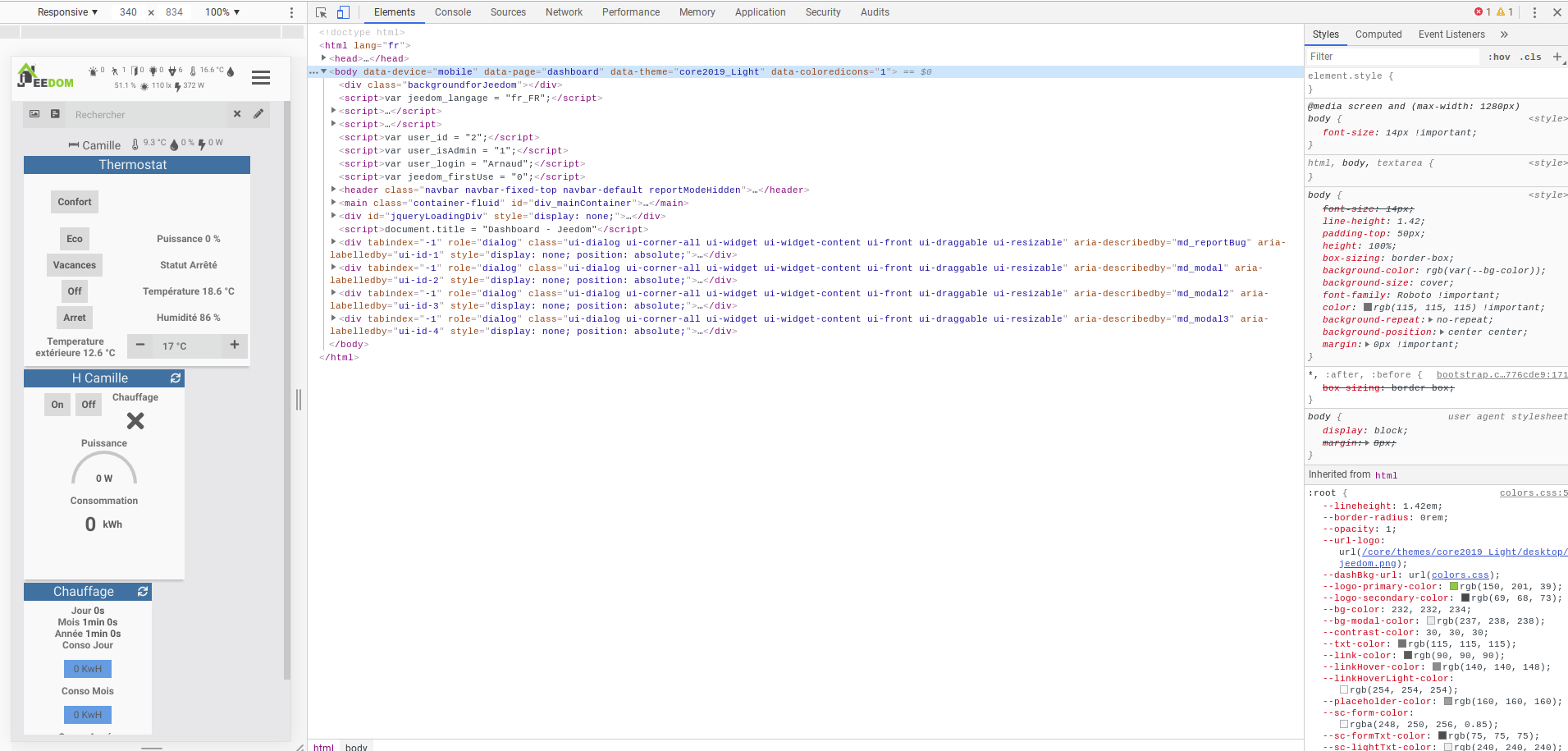Show more Styles sidebar tabs
Viewport: 1568px width, 751px height.
pyautogui.click(x=1504, y=34)
